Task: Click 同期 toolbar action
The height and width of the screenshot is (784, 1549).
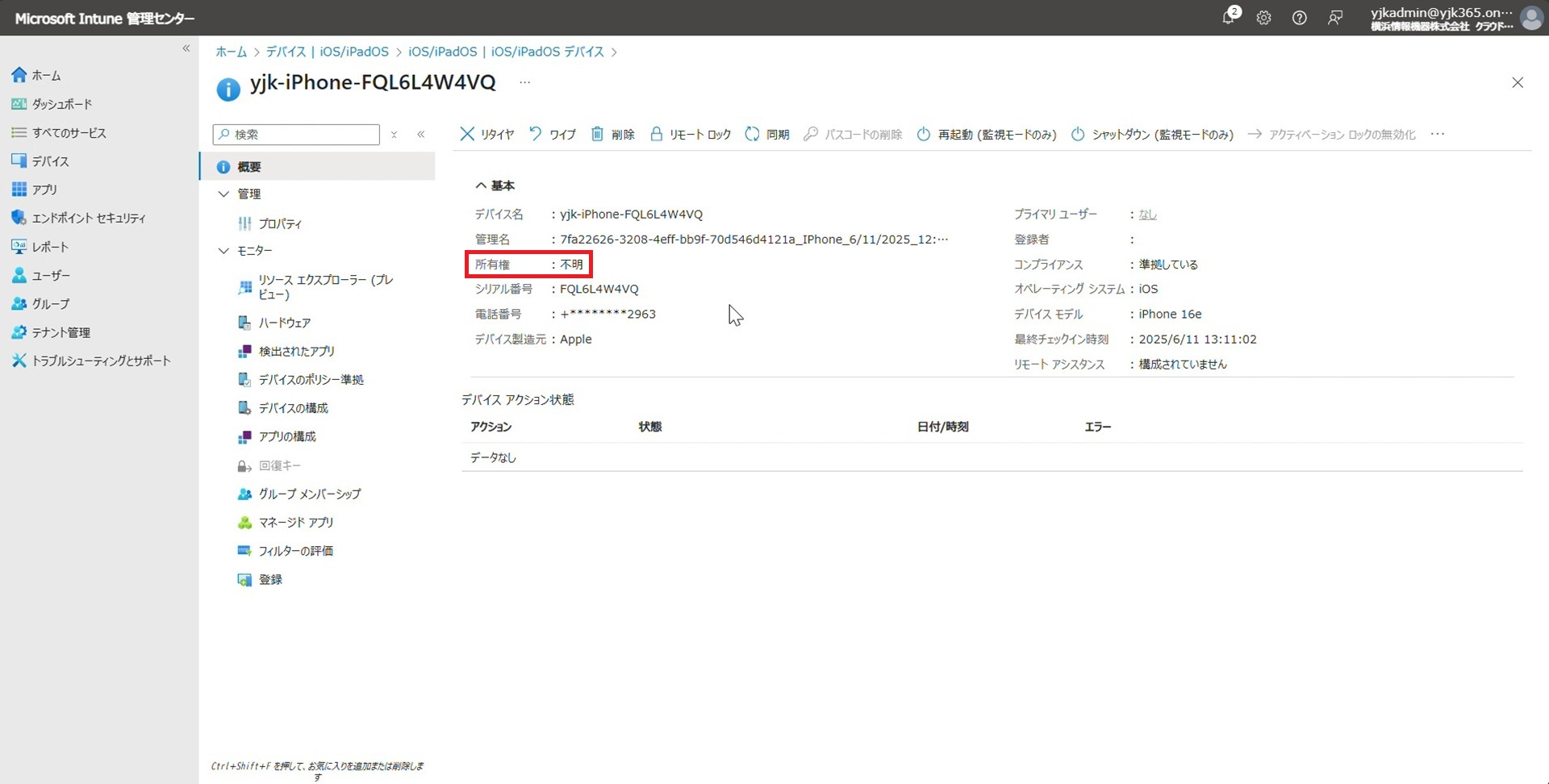Action: (x=767, y=135)
